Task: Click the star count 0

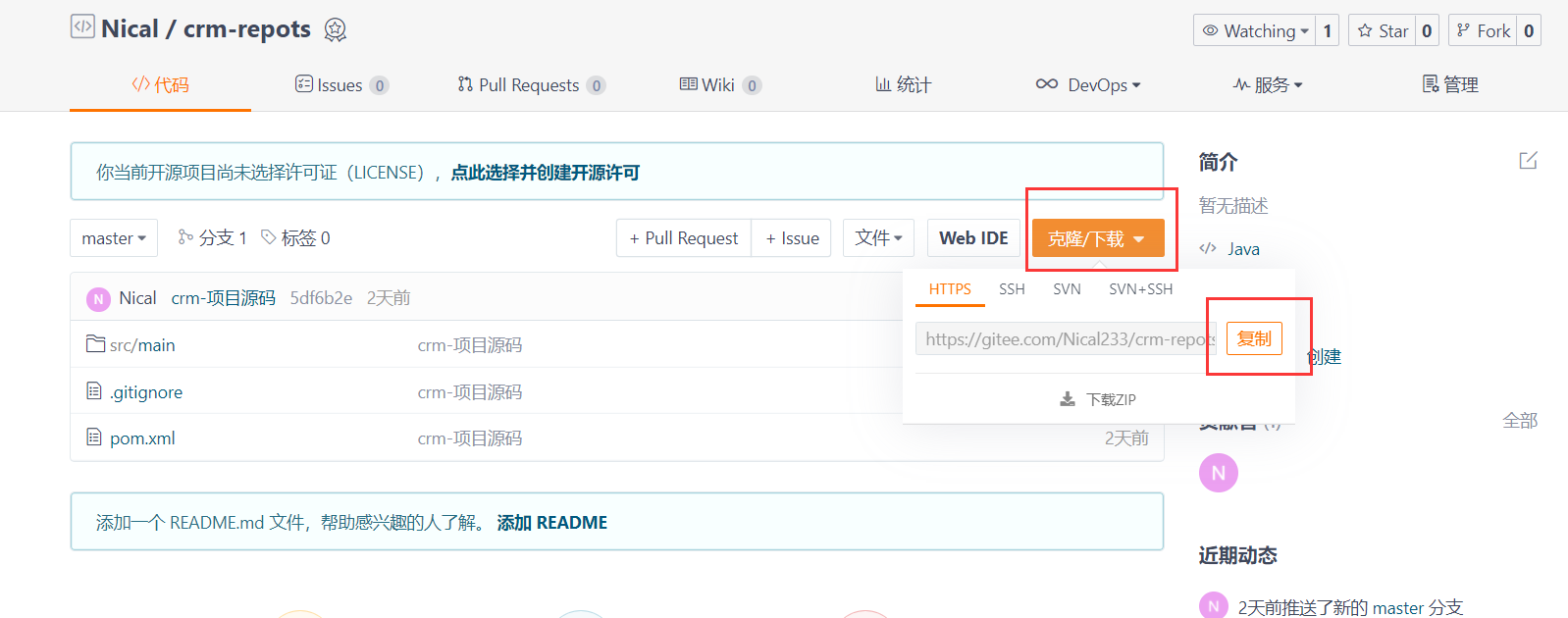Action: (x=1427, y=30)
